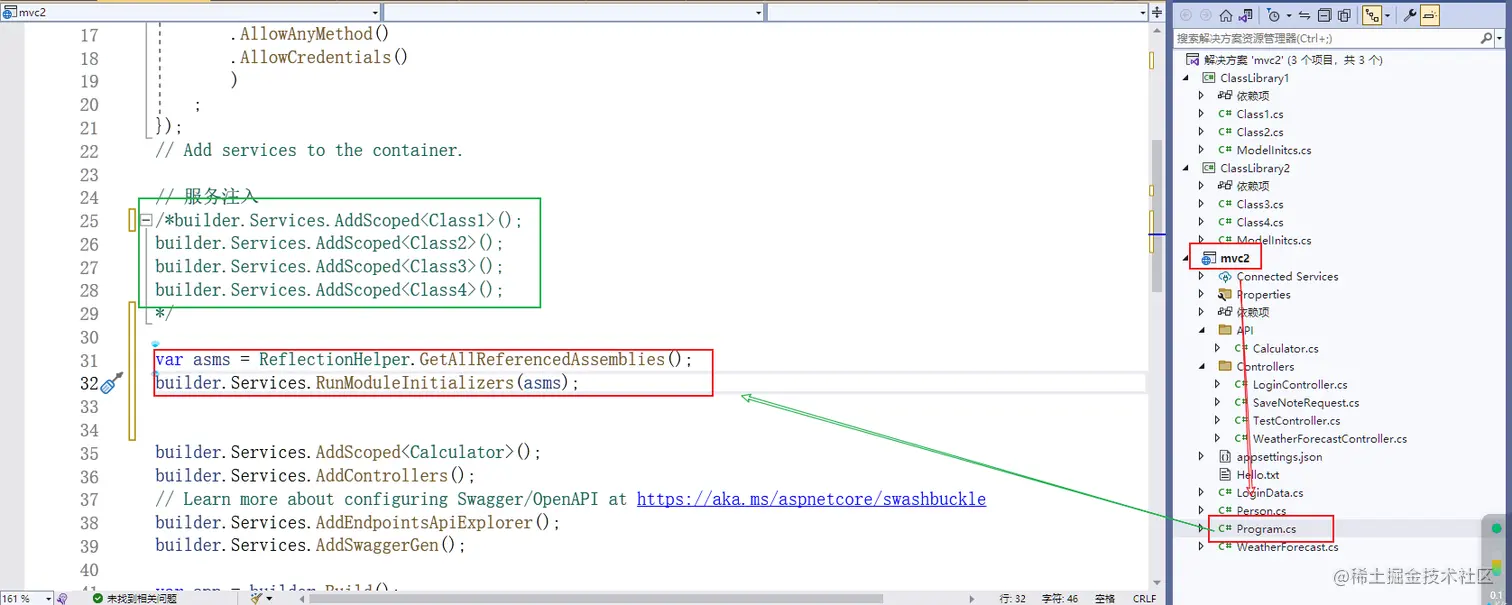Viewport: 1512px width, 605px height.
Task: Click the '空格' spaces indicator in status bar
Action: pos(1105,598)
